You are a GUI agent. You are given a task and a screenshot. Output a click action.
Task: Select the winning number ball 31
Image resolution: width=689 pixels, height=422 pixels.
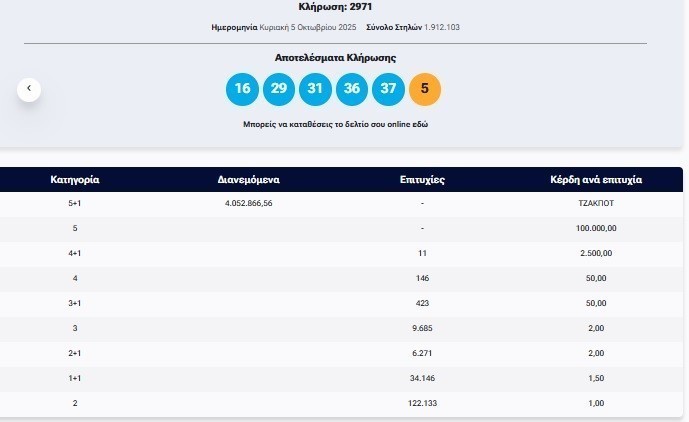click(315, 89)
